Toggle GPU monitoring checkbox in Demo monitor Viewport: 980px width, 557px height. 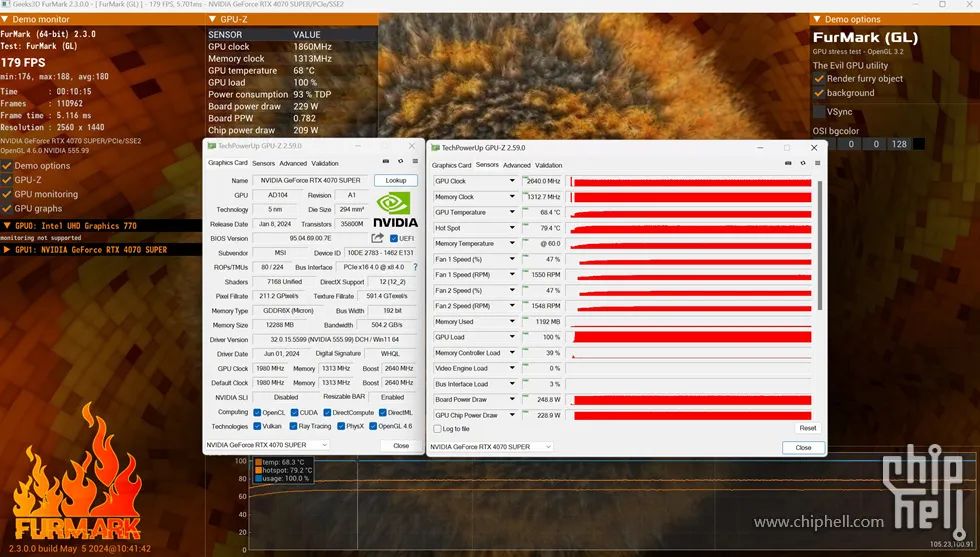(7, 194)
